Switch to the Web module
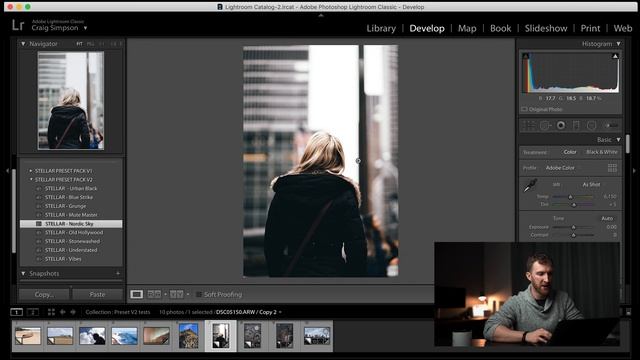The height and width of the screenshot is (360, 640). 623,29
